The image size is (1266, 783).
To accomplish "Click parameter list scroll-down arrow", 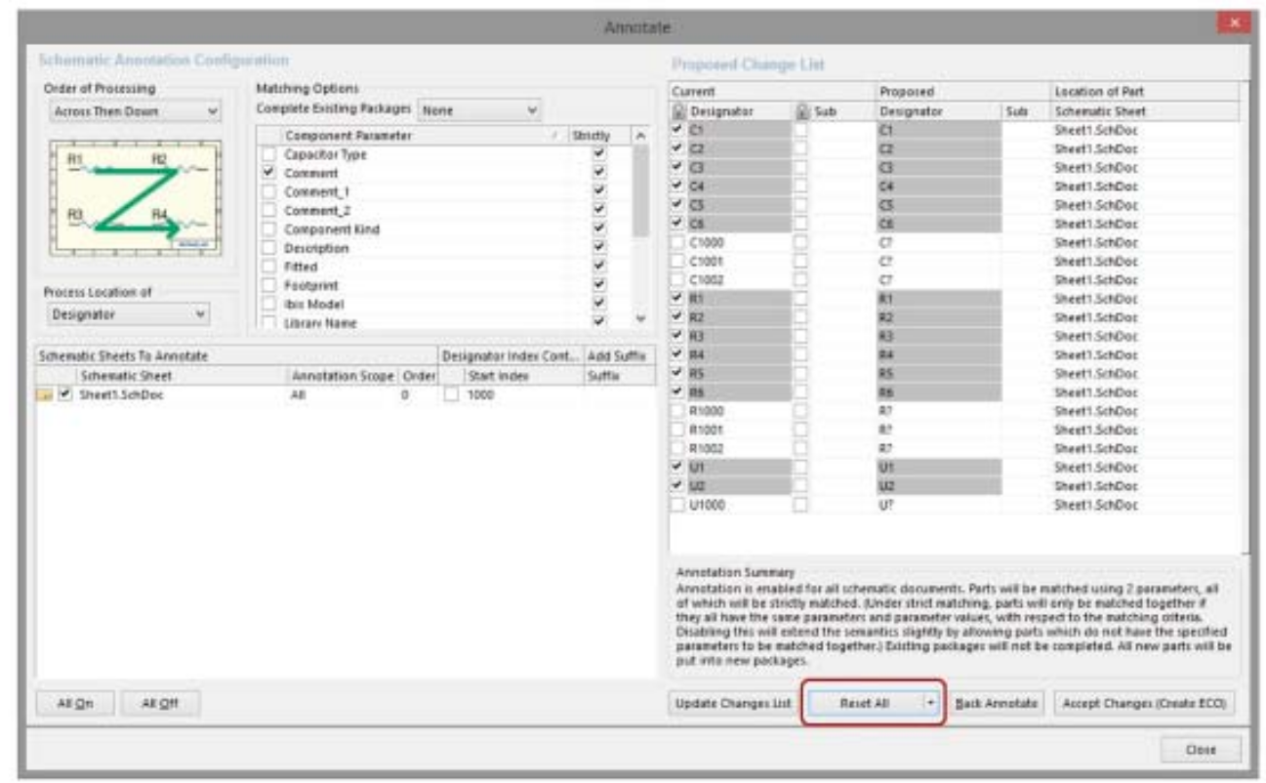I will [x=641, y=321].
